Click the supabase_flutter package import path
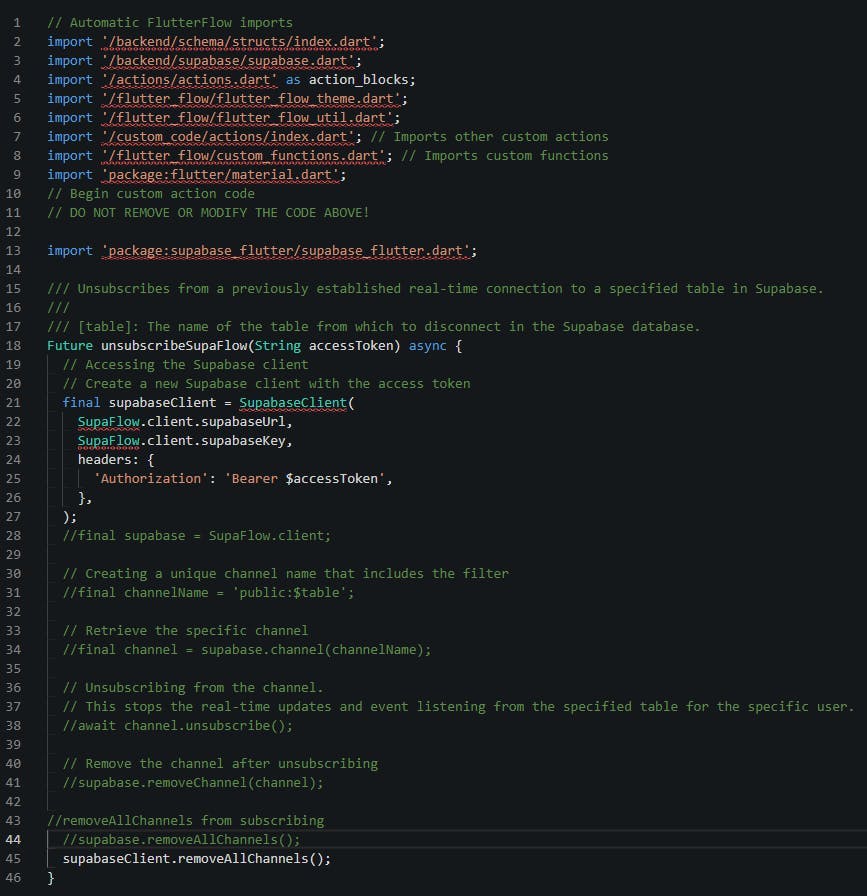 pyautogui.click(x=288, y=250)
